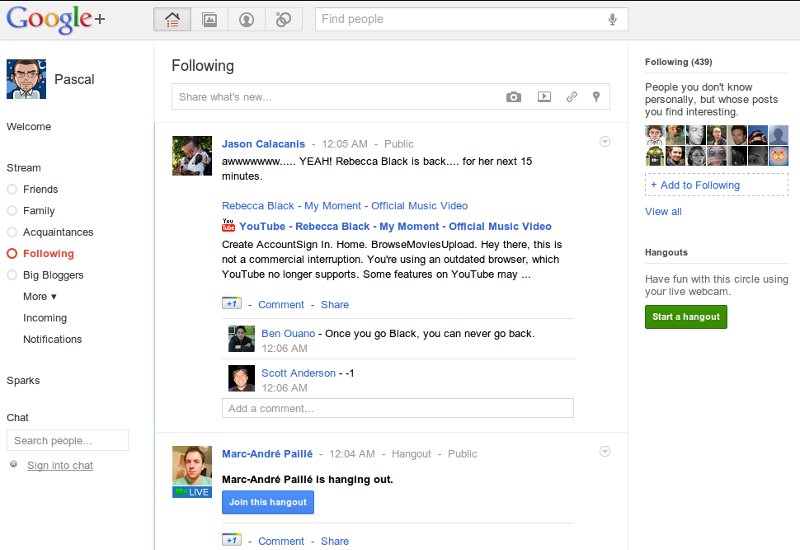
Task: Open the Profile icon in top bar
Action: [x=246, y=19]
